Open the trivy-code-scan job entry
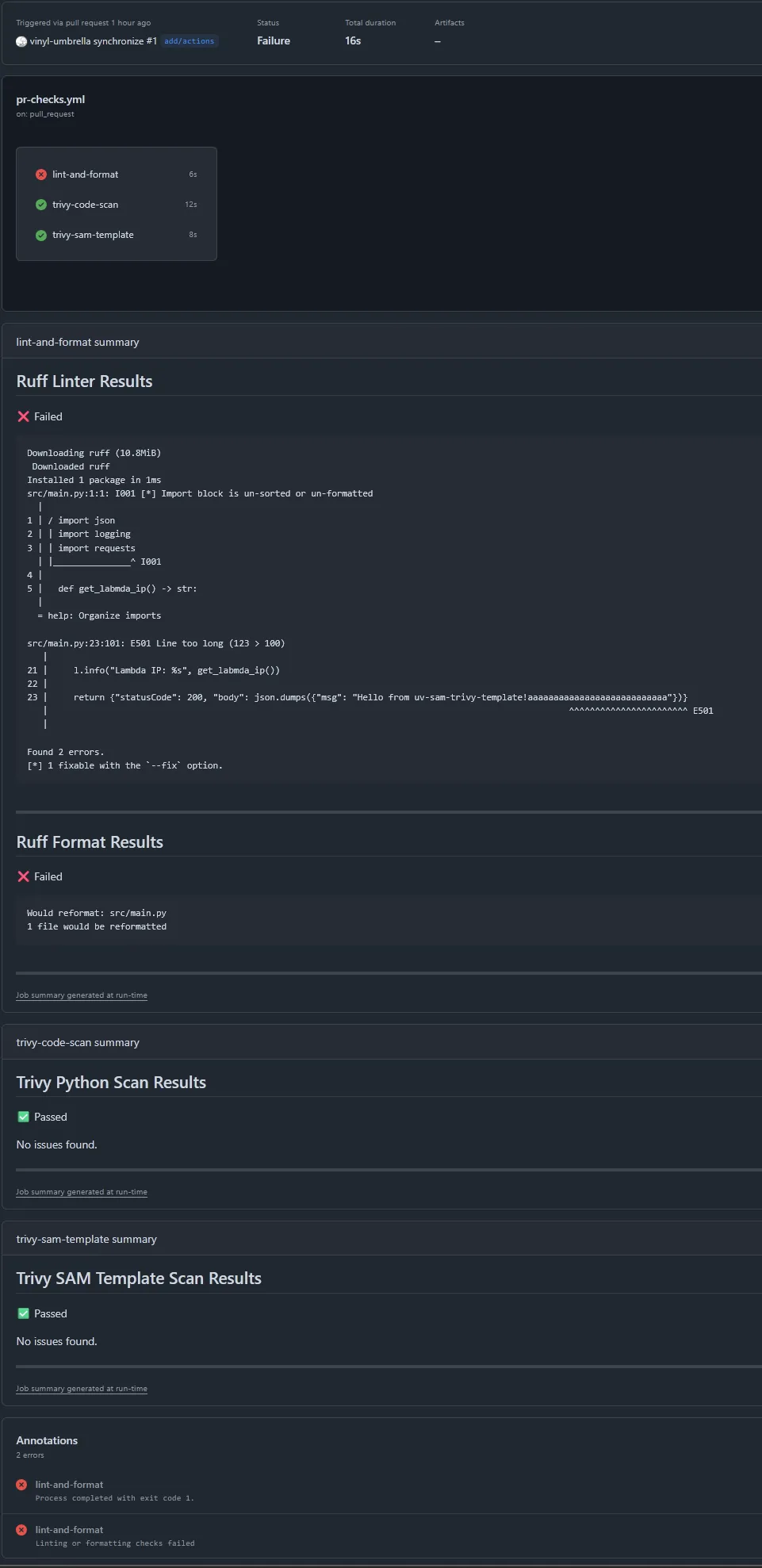Screen dimensions: 762x1568 tap(86, 205)
